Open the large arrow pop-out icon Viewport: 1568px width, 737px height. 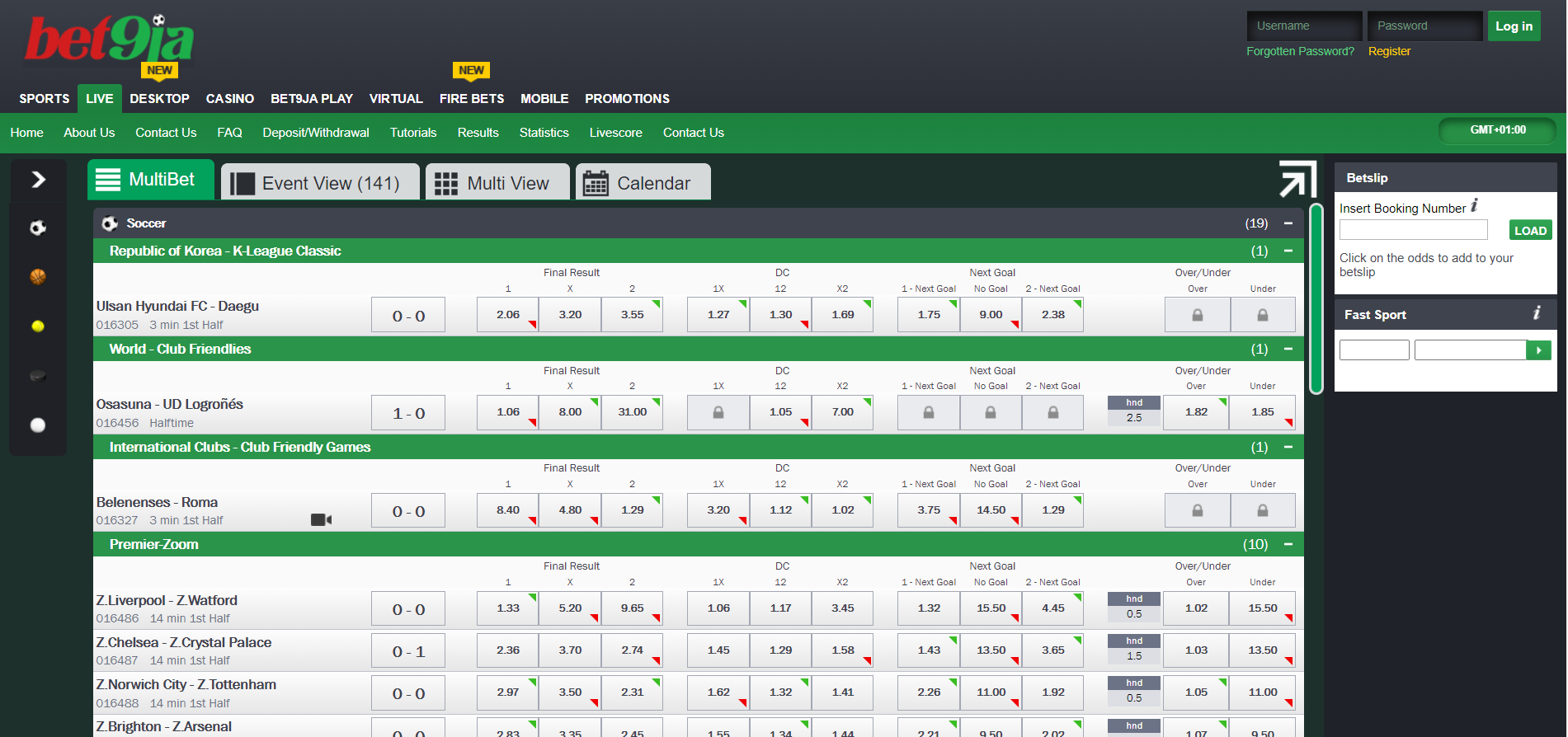click(1297, 179)
